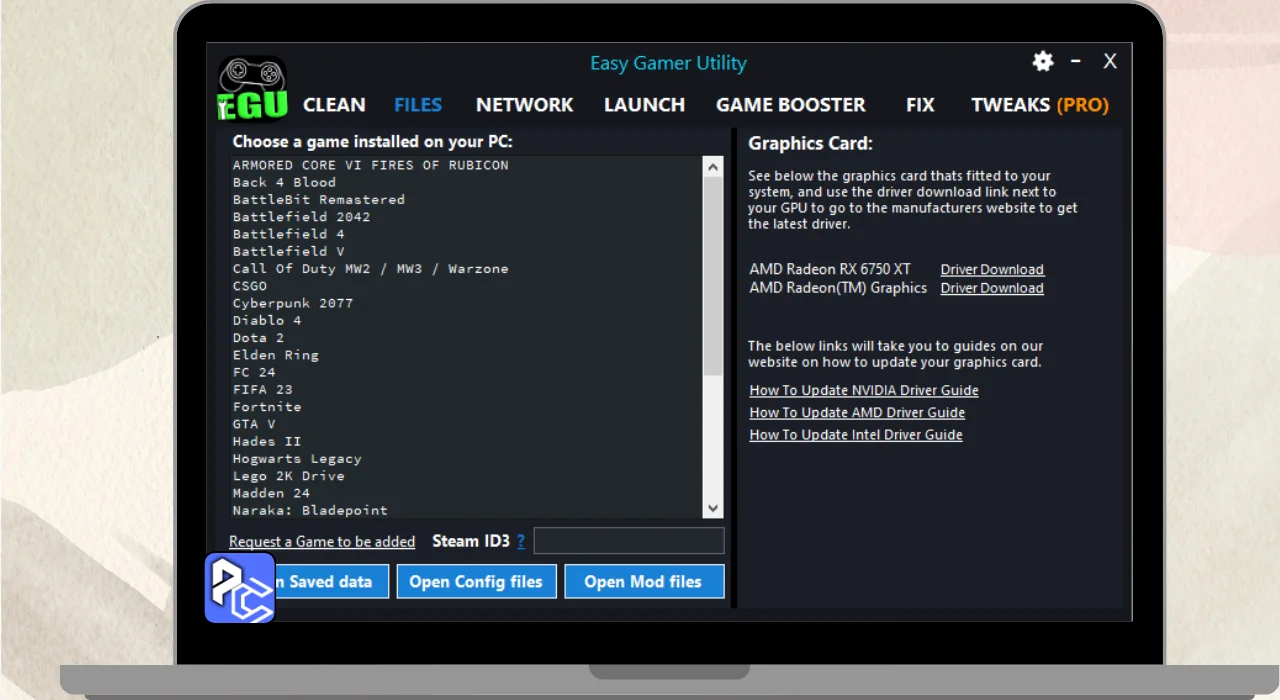Open the FIX tab

[x=920, y=105]
